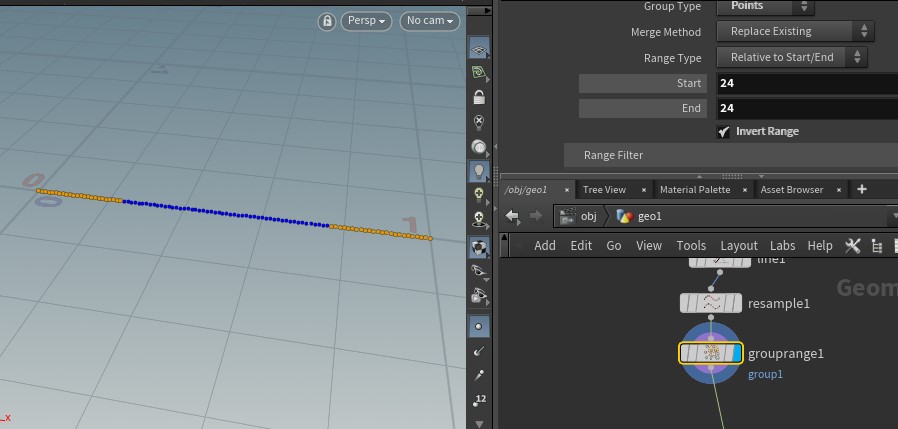Open the Add menu in network editor
This screenshot has height=429, width=898.
pos(545,246)
